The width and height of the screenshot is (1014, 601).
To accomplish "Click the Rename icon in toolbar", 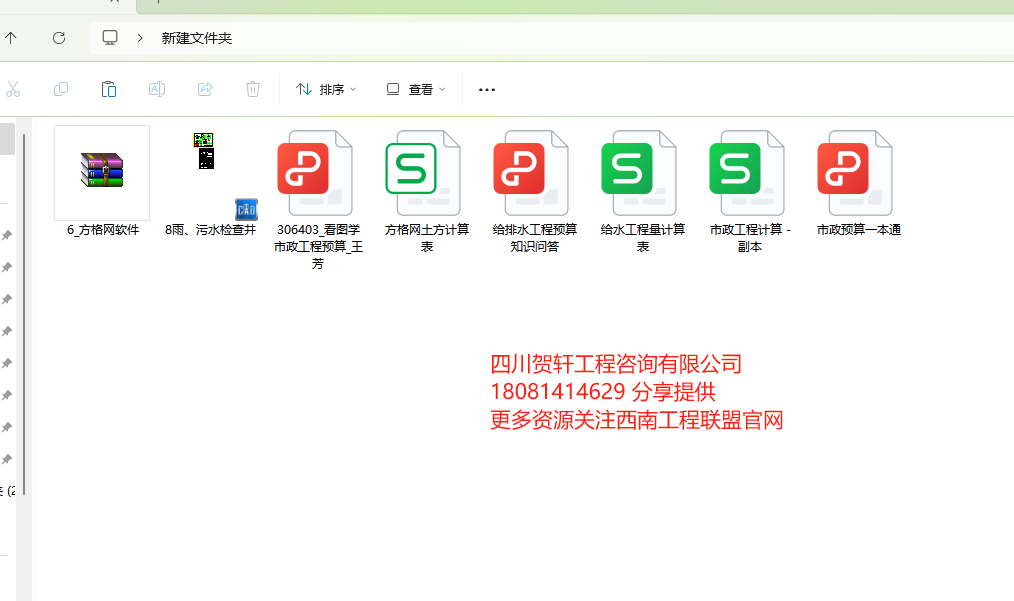I will point(157,89).
